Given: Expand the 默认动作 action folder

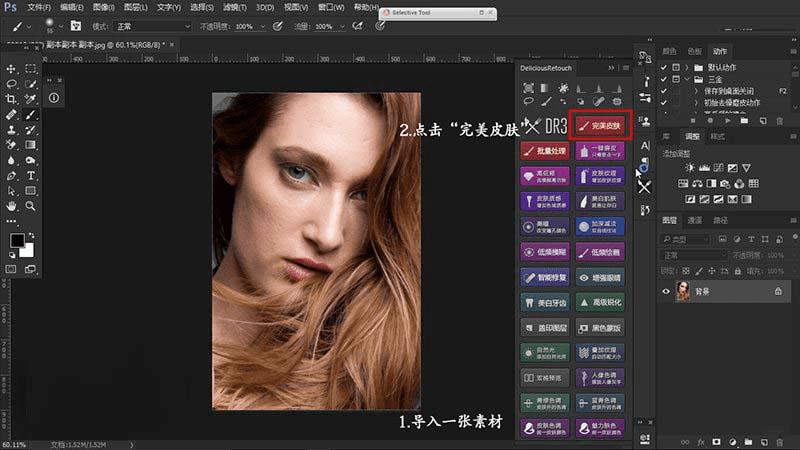Looking at the screenshot, I should tap(687, 66).
